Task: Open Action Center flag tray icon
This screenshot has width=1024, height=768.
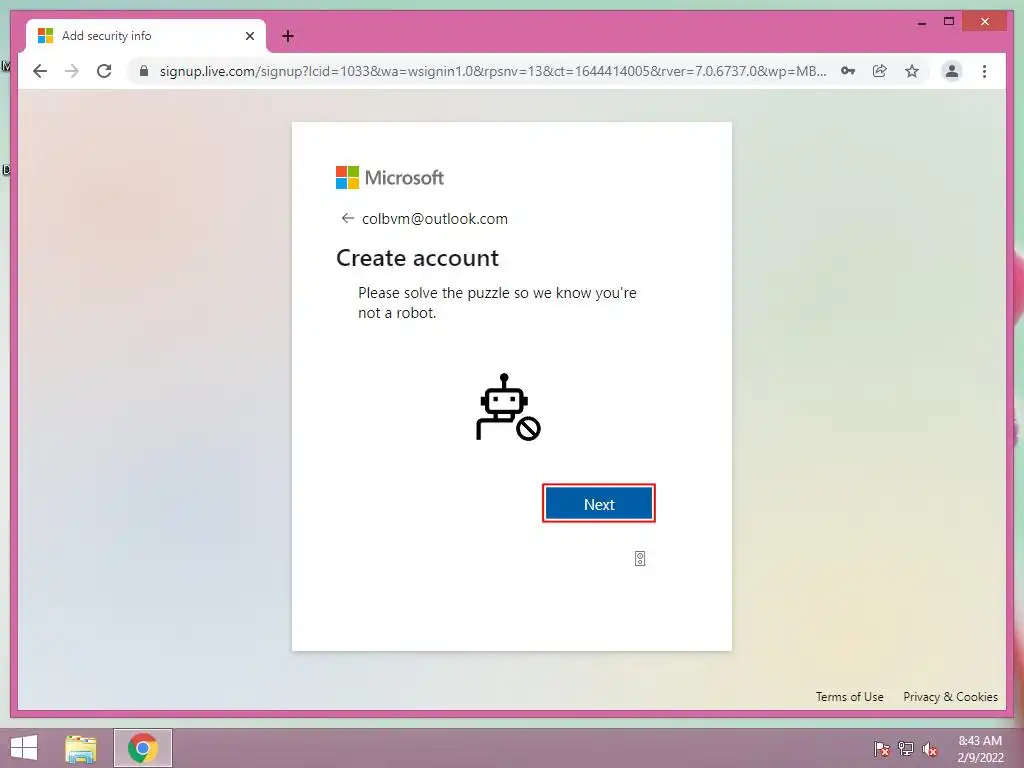Action: pos(881,749)
